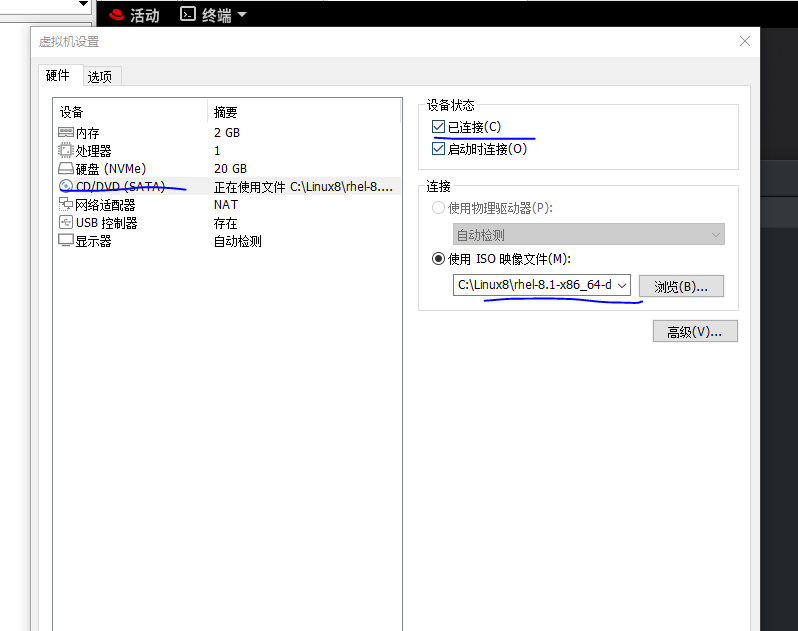Select the 内存 device row

click(227, 133)
